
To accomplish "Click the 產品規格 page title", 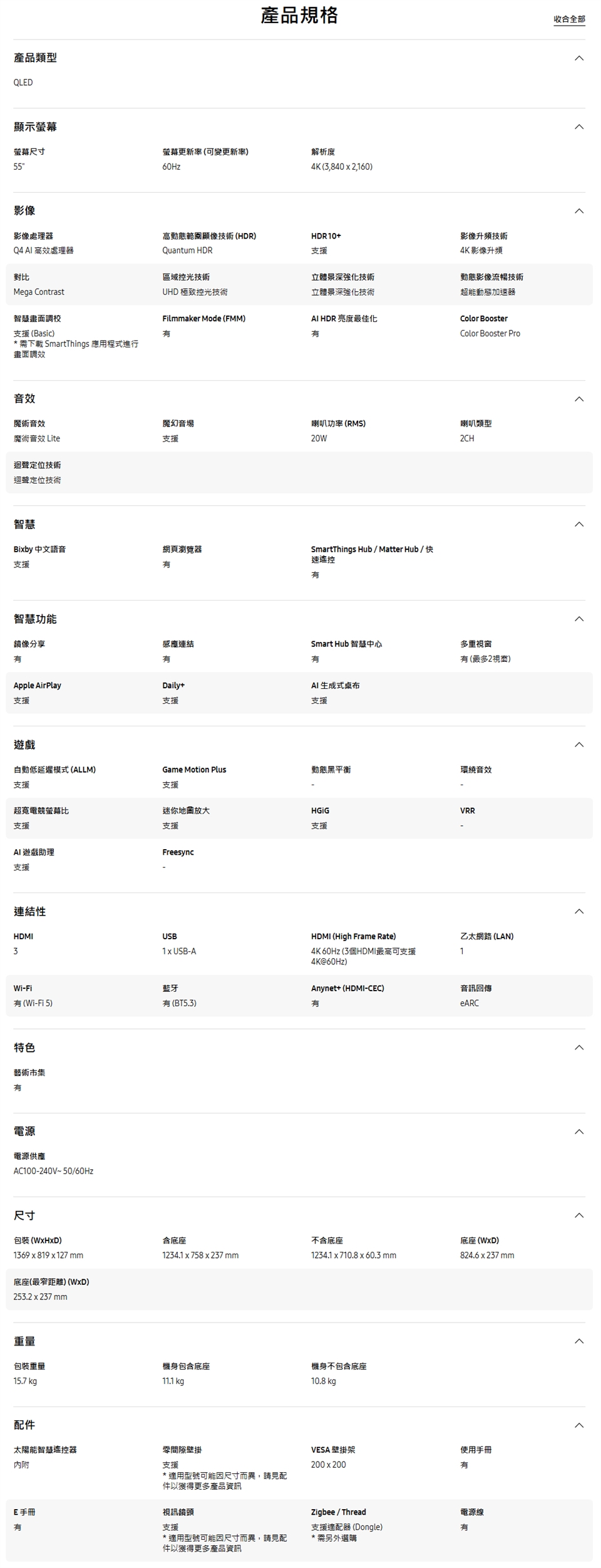I will [x=299, y=15].
